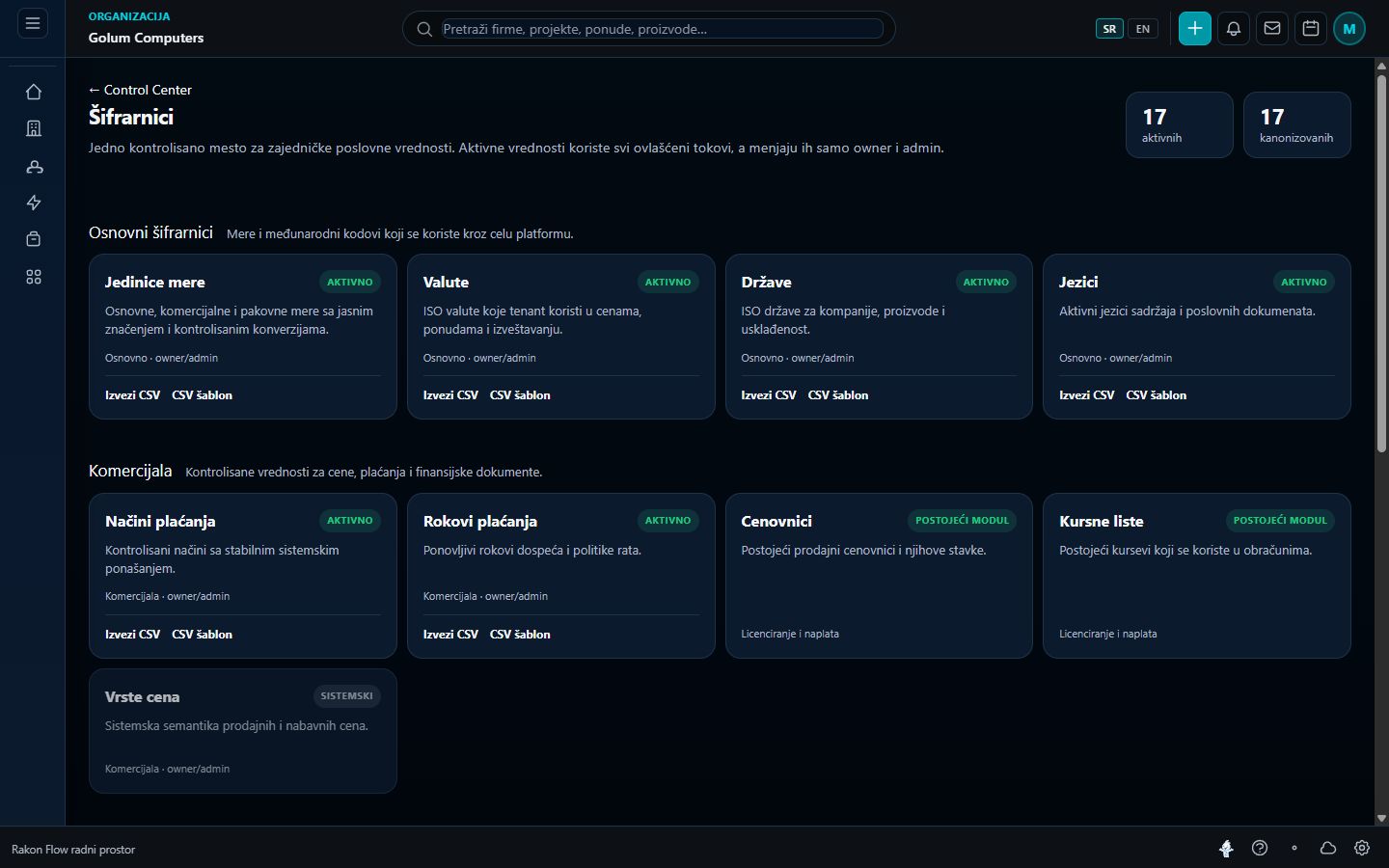
Task: Open the briefcase bag sidebar section
Action: (34, 239)
